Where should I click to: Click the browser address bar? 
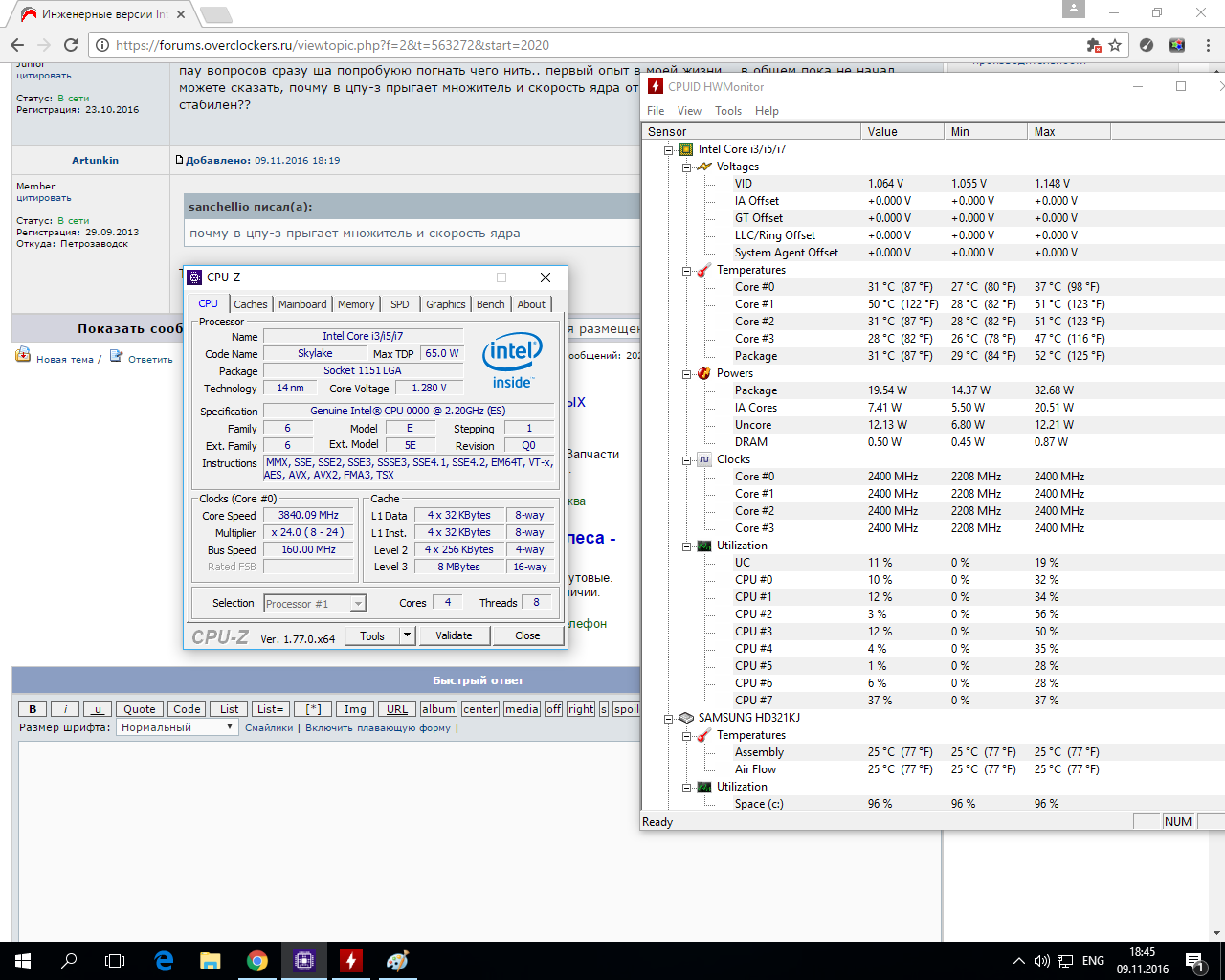(x=593, y=45)
